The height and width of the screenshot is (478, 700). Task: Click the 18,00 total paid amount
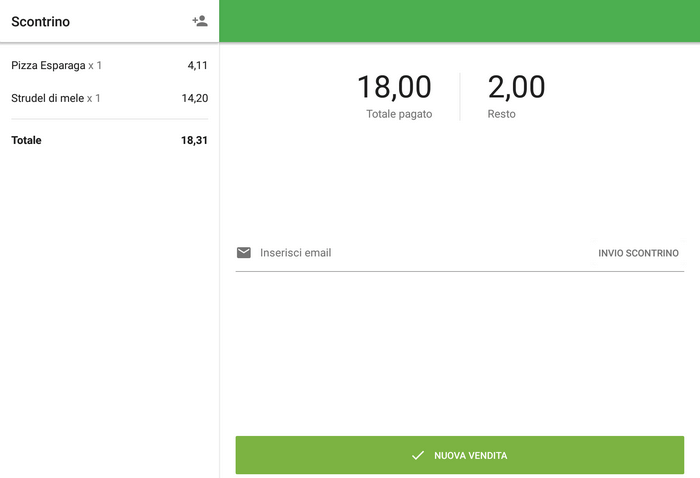[394, 87]
